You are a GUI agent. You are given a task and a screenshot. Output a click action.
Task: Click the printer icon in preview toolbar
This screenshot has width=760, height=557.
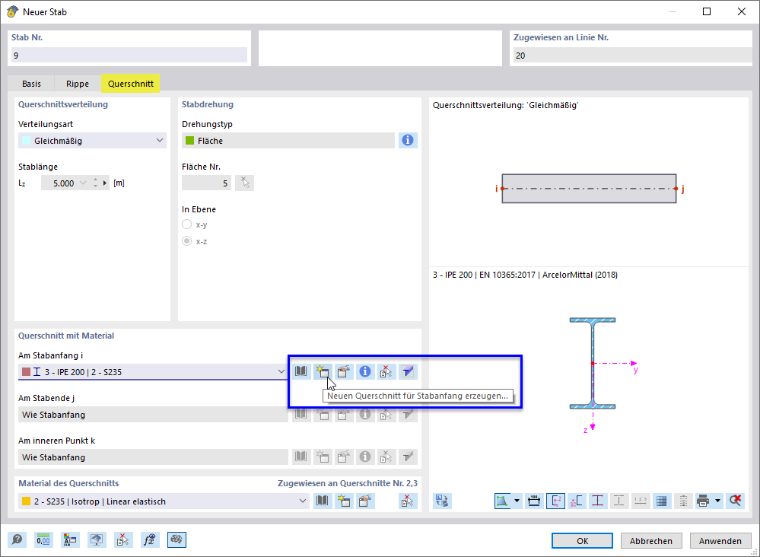(x=703, y=501)
